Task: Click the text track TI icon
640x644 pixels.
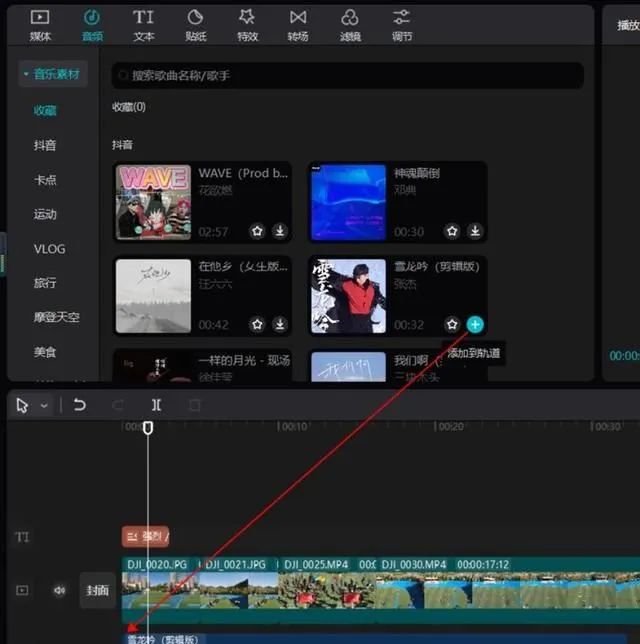Action: [22, 537]
